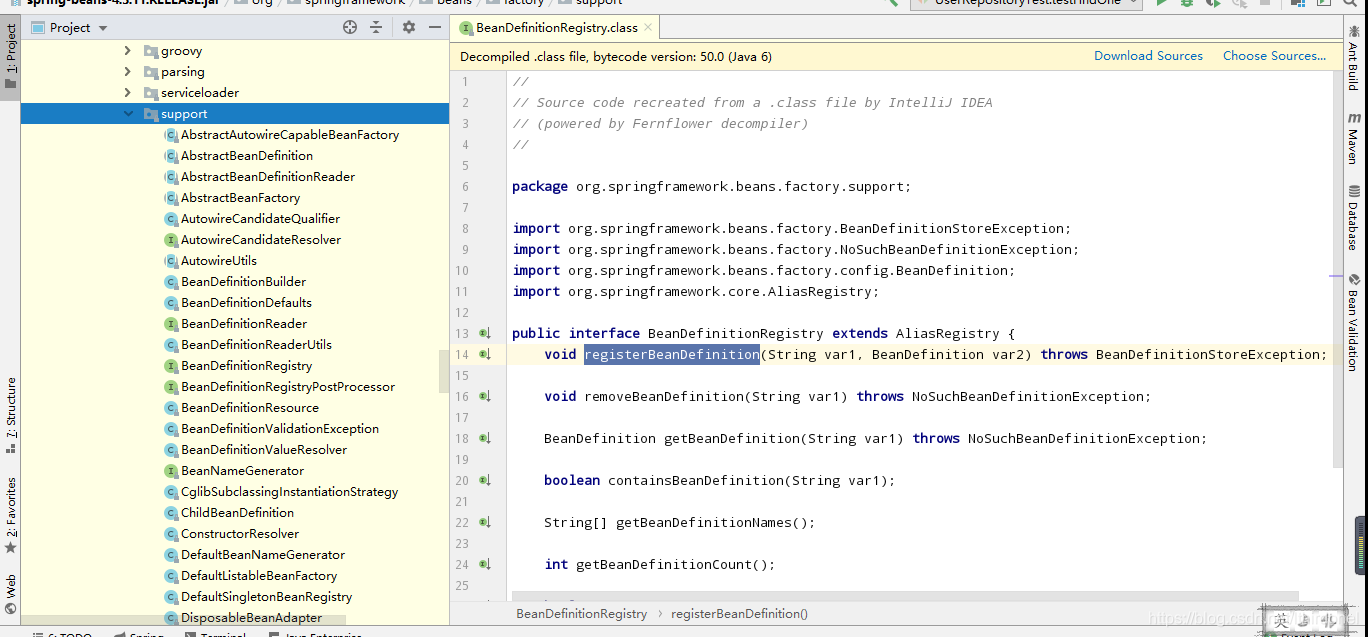Select AbstractBeanDefinition in the tree
This screenshot has height=637, width=1368.
coord(247,156)
